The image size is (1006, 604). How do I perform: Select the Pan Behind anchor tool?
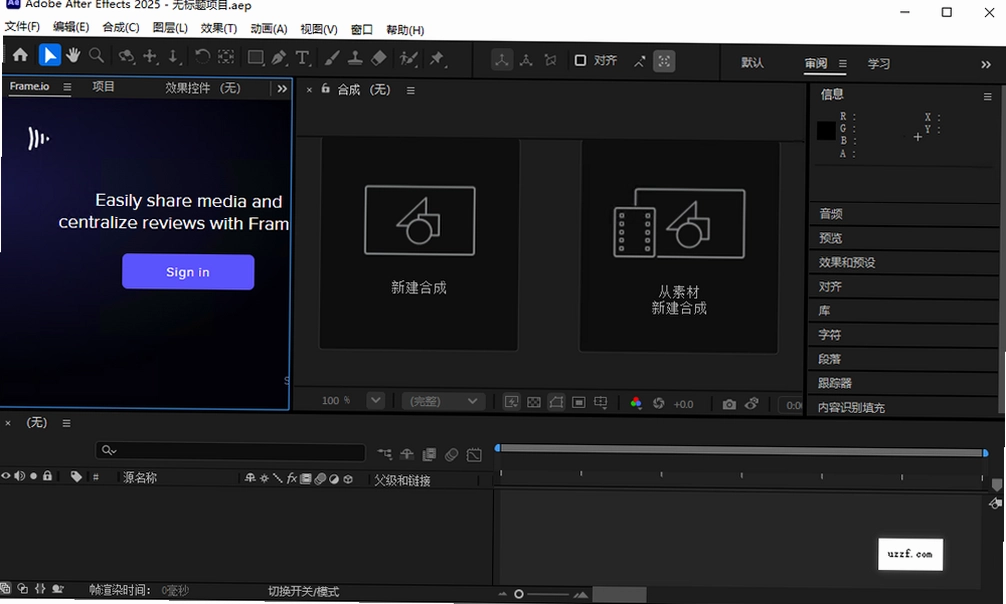point(225,57)
